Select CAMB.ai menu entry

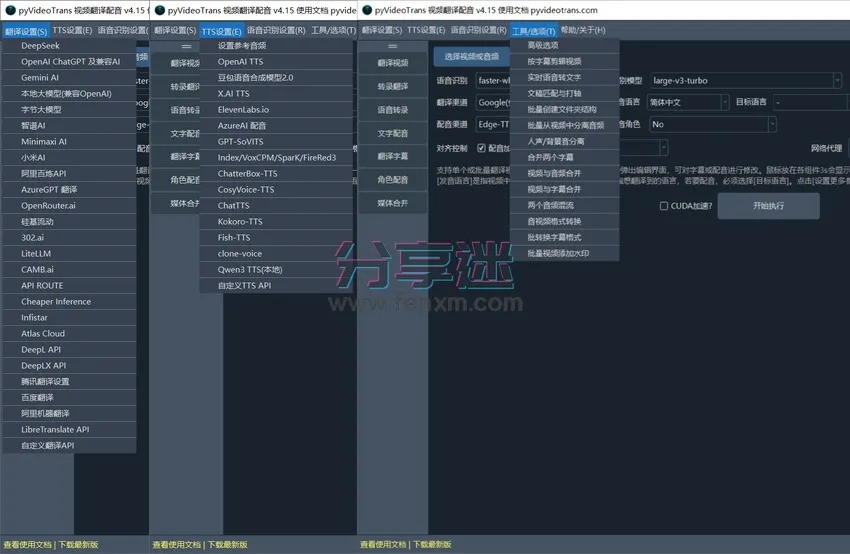(69, 270)
